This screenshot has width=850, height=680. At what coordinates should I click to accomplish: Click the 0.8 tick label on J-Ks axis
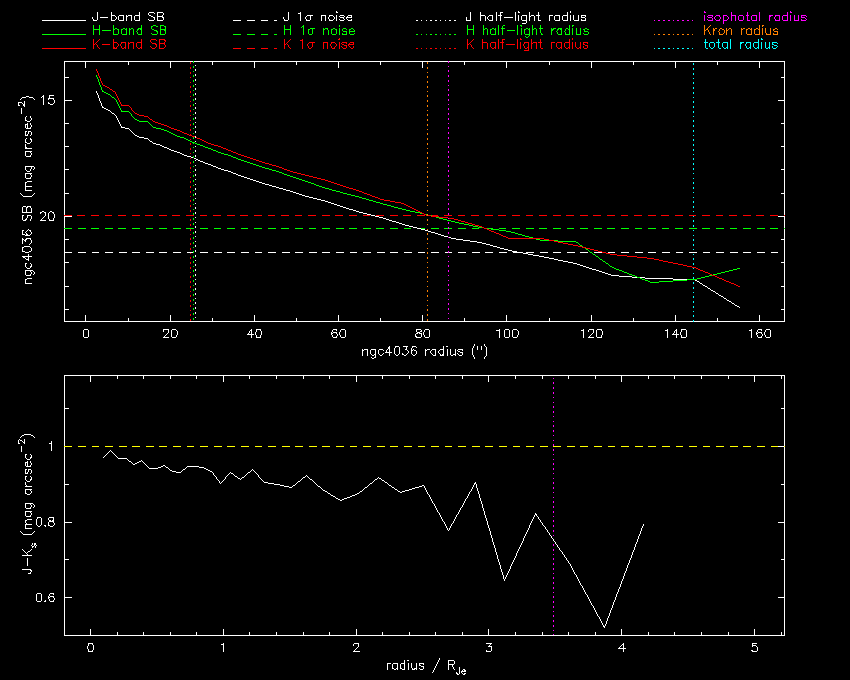(40, 523)
